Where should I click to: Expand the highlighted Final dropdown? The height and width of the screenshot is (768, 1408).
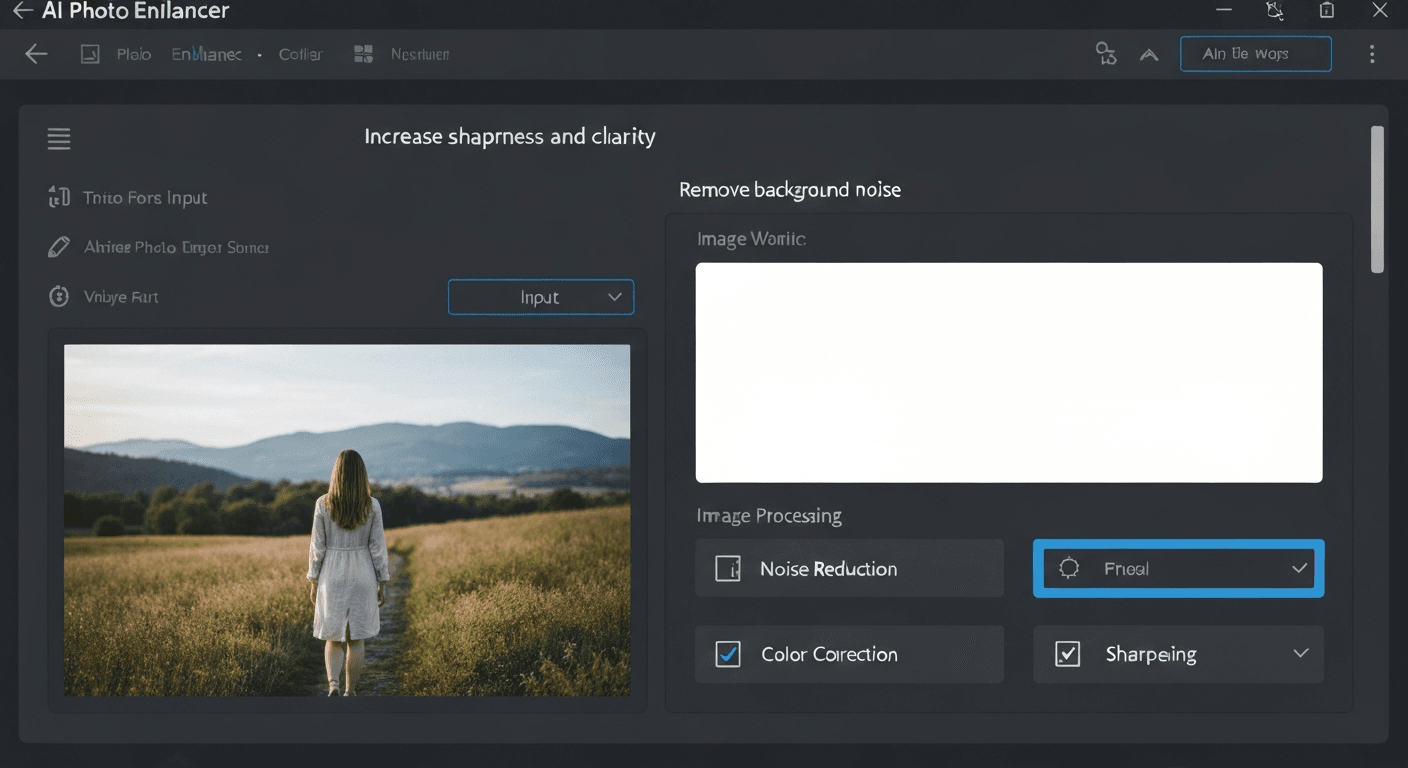click(1298, 568)
